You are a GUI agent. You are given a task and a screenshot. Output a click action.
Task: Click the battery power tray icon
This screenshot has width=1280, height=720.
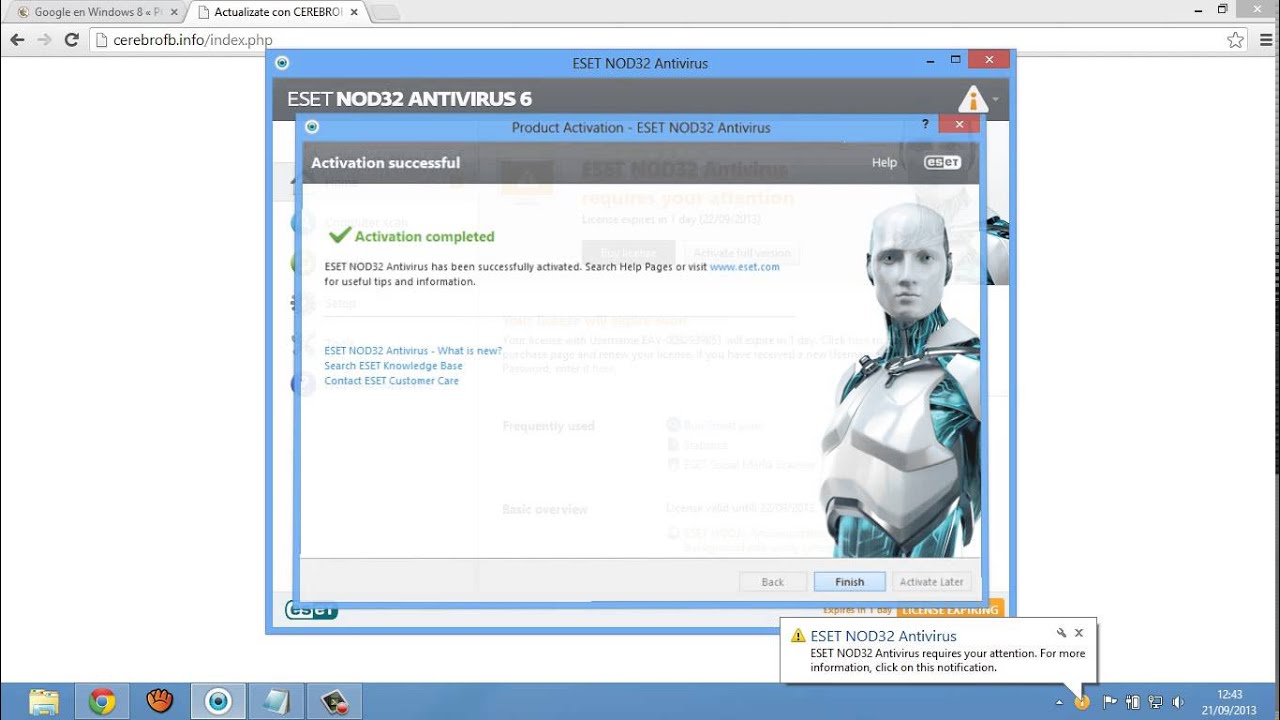click(x=1133, y=702)
